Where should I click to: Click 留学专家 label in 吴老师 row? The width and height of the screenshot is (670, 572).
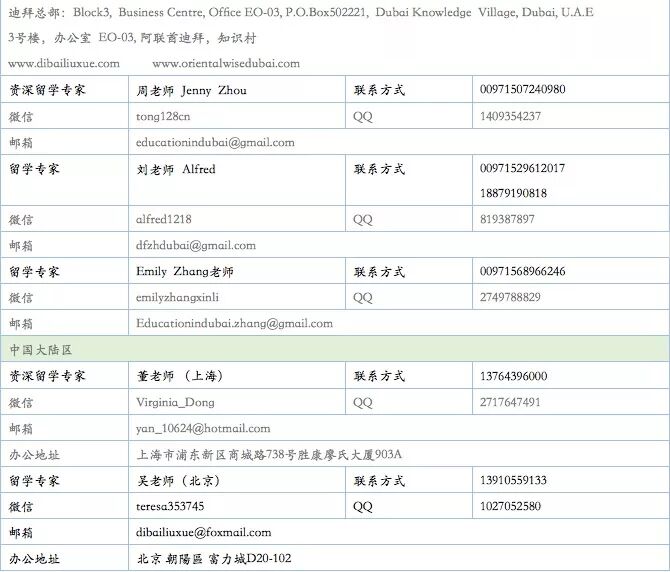click(34, 481)
